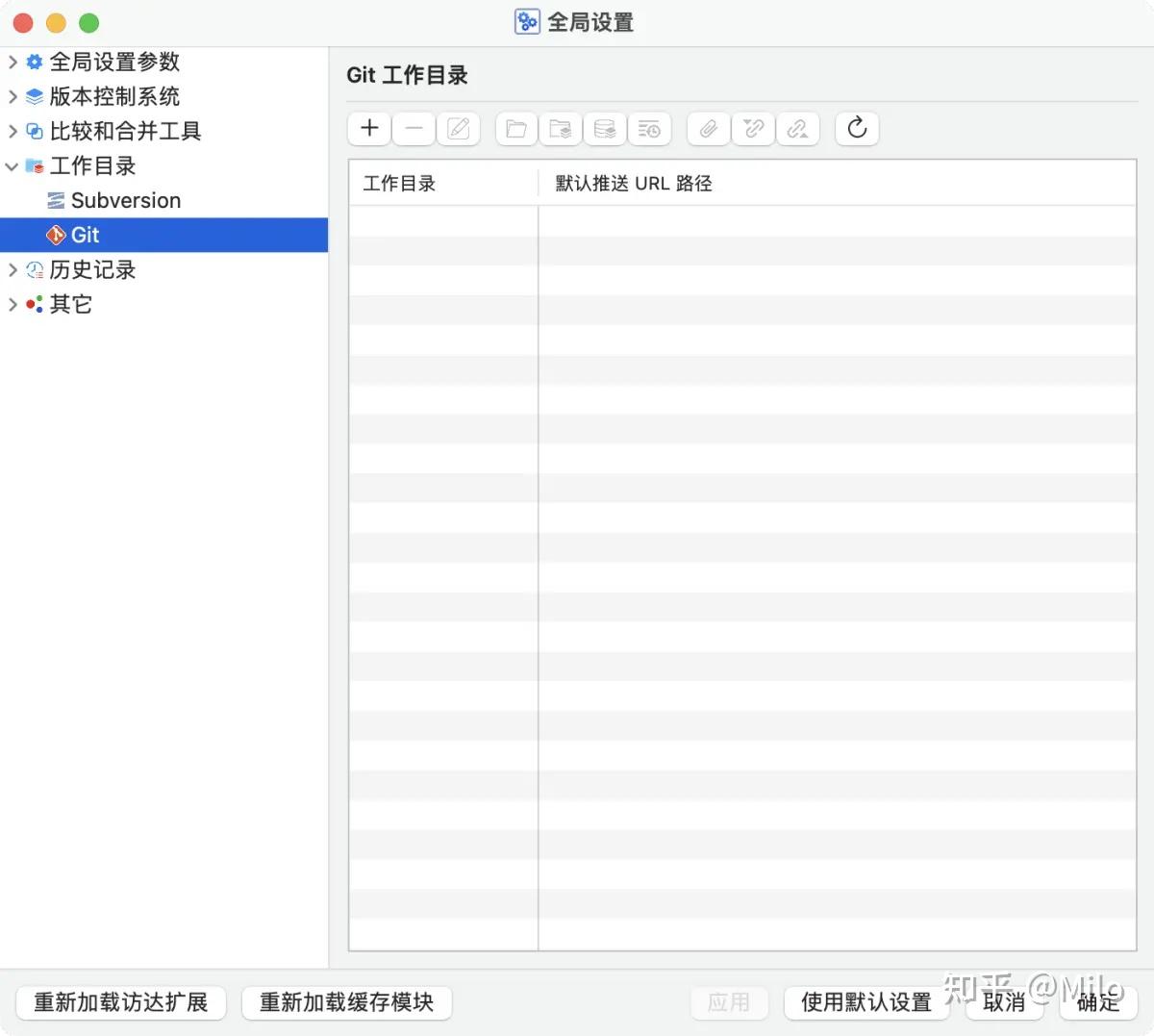Open the folder browse icon
This screenshot has height=1036, width=1154.
tap(515, 128)
